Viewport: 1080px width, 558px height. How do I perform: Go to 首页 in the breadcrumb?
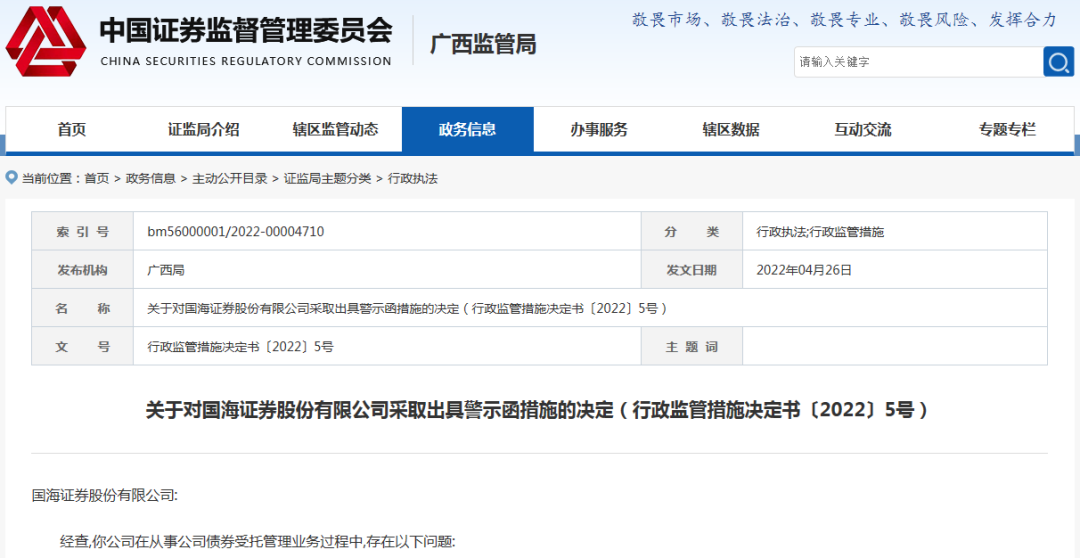click(x=96, y=179)
